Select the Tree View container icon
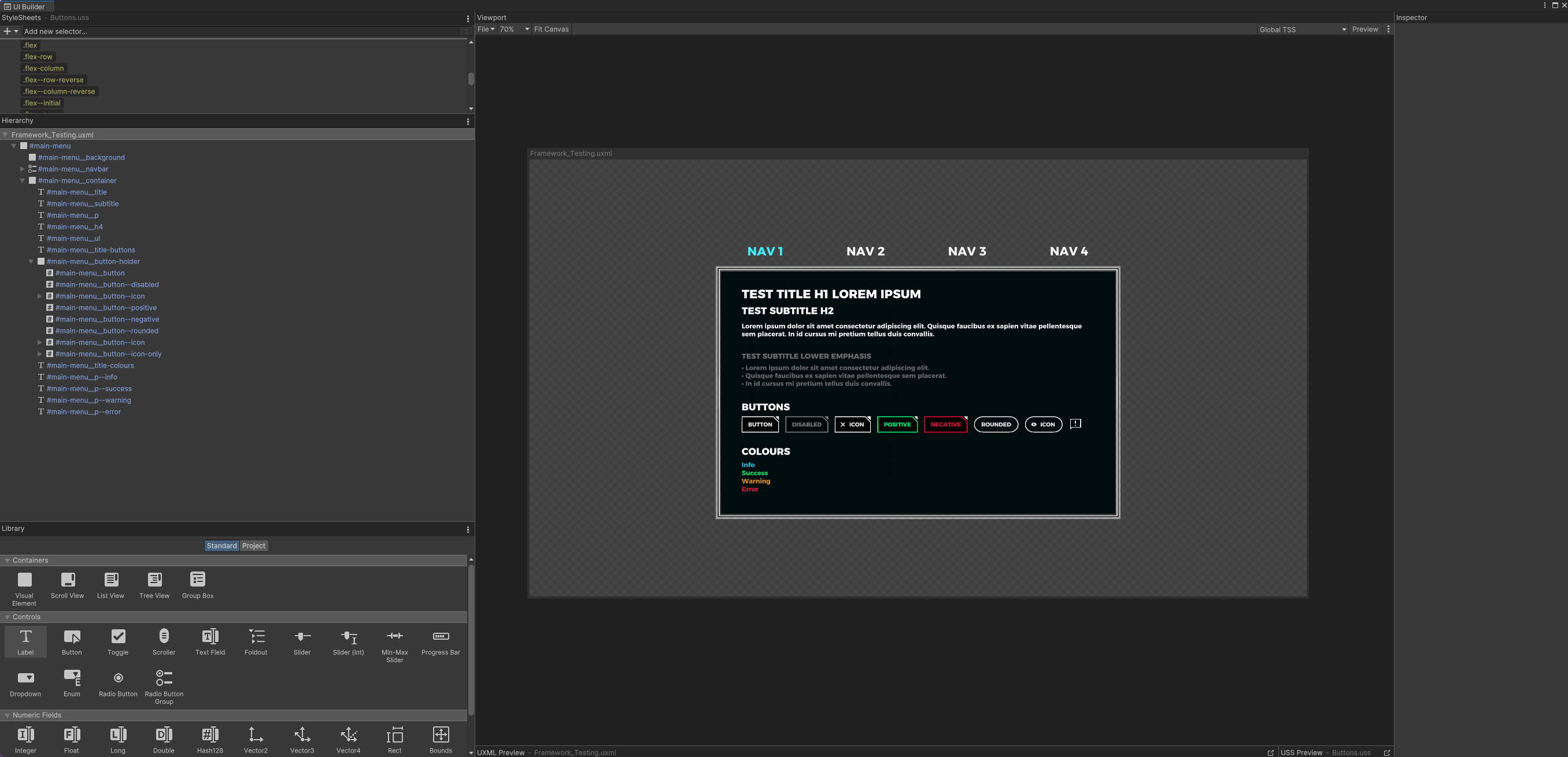The image size is (1568, 757). click(154, 580)
